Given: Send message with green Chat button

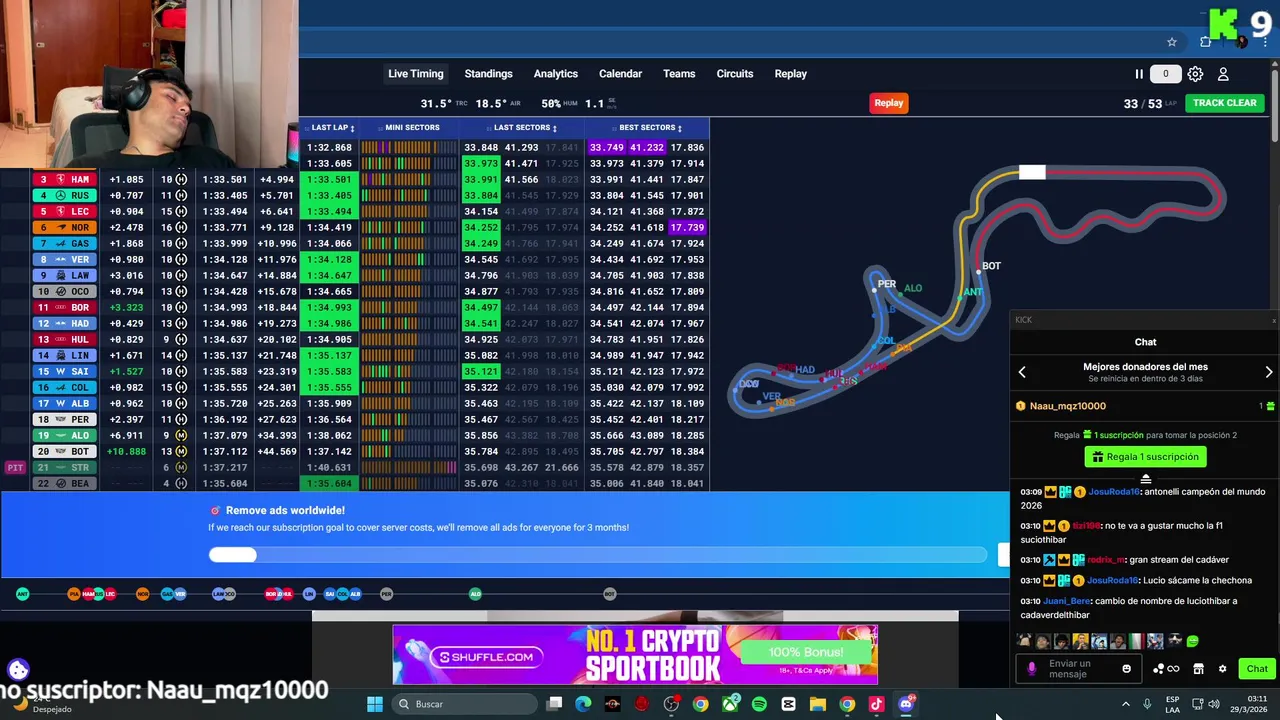Looking at the screenshot, I should [1257, 669].
